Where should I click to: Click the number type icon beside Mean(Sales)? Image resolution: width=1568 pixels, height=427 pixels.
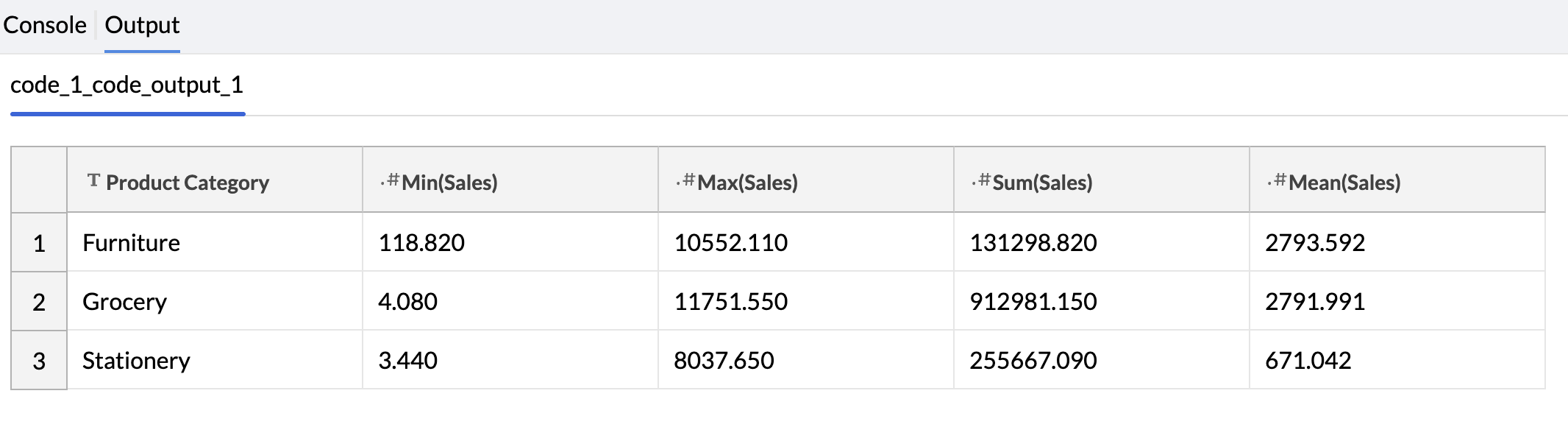[x=1277, y=180]
